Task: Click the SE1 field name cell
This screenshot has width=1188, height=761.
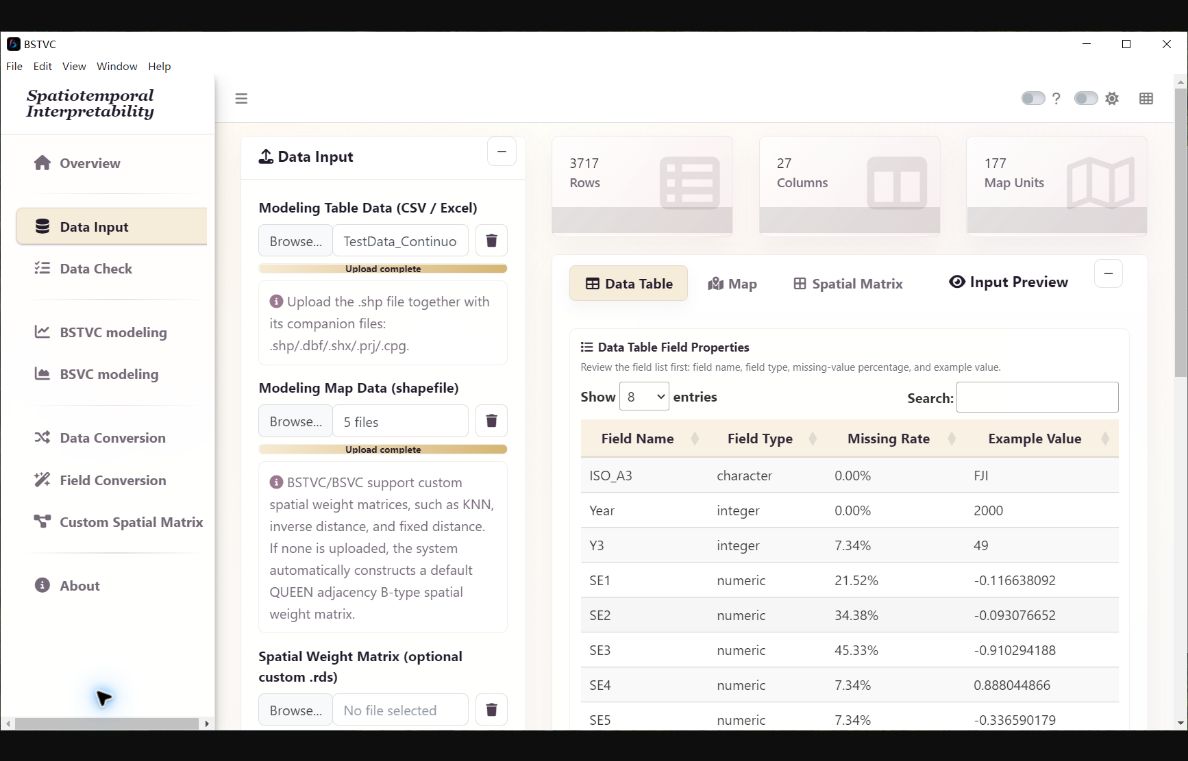Action: tap(645, 580)
